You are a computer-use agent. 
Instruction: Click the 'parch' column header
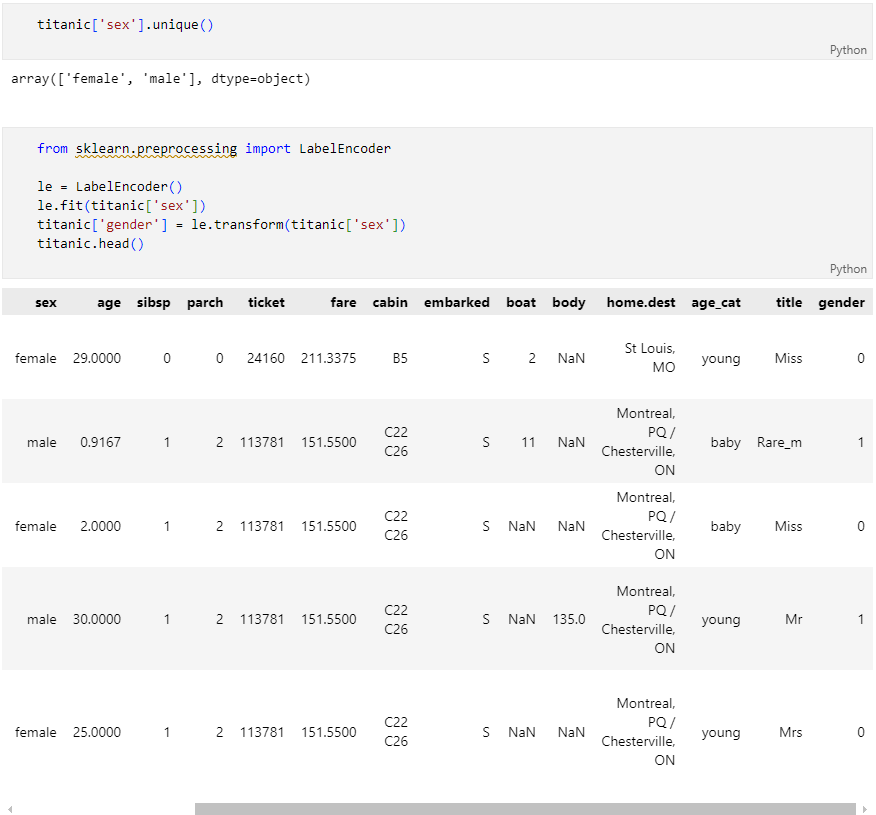[205, 303]
